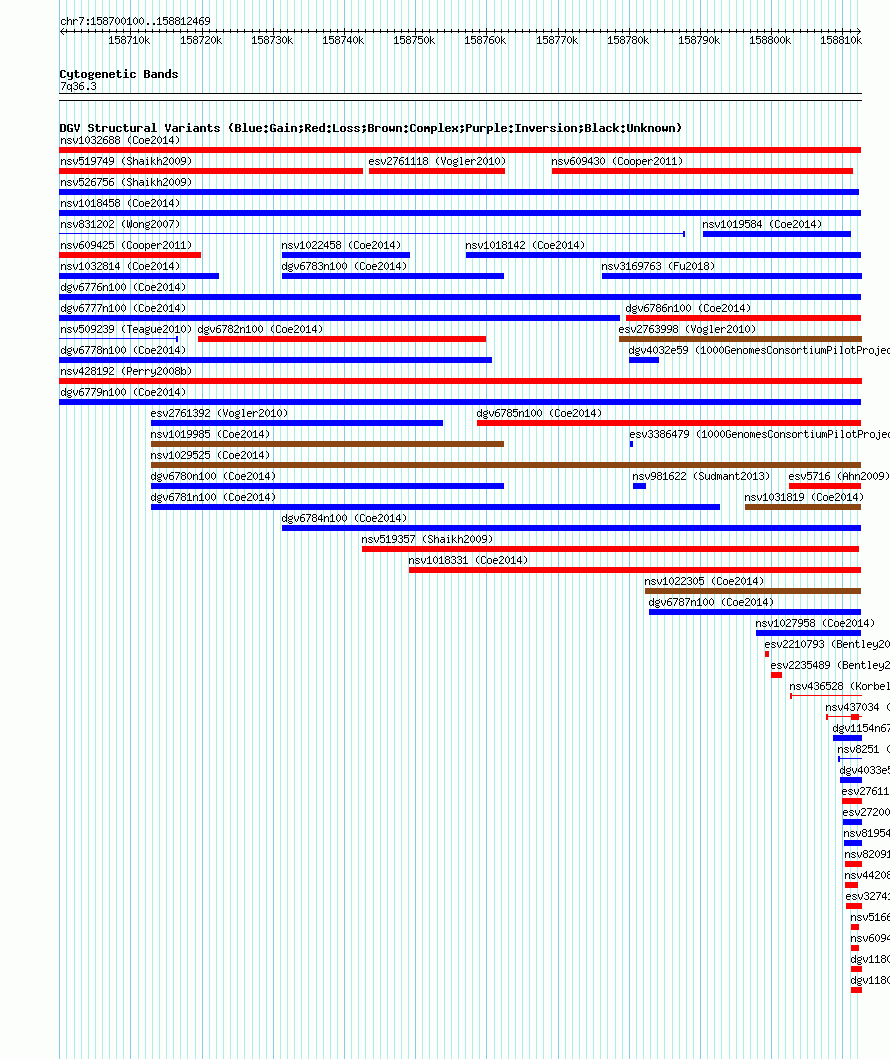
Task: Click dgv4032e59 1000Genomes variant label
Action: coord(759,350)
